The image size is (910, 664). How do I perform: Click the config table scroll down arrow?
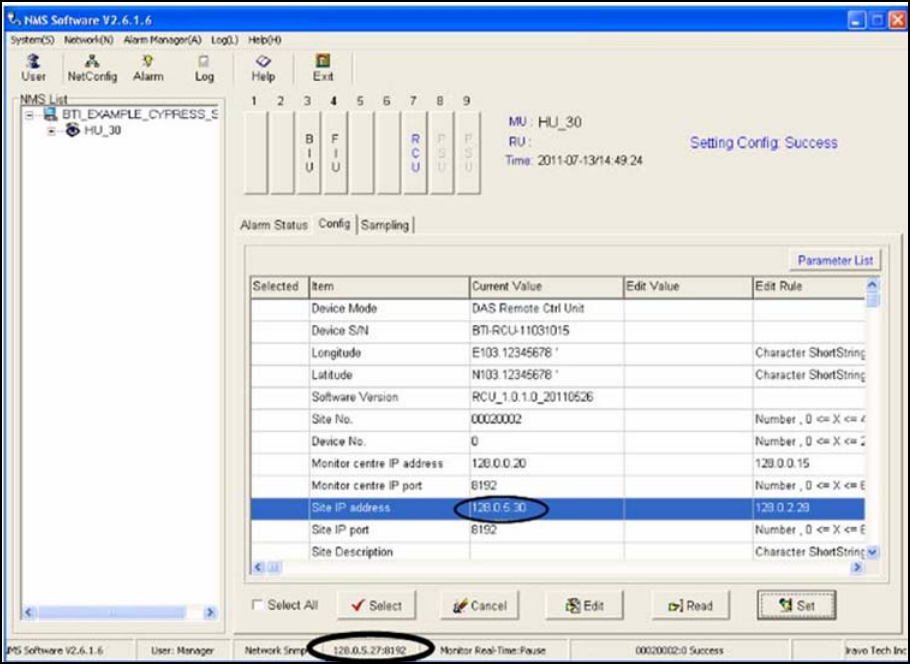(x=872, y=552)
